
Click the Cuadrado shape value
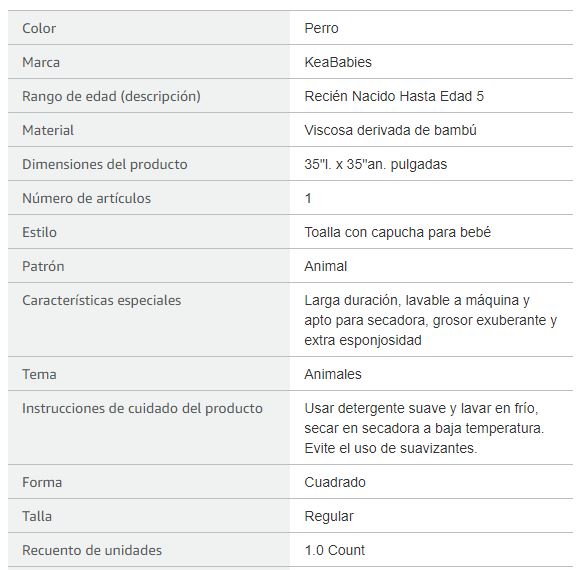pyautogui.click(x=335, y=482)
